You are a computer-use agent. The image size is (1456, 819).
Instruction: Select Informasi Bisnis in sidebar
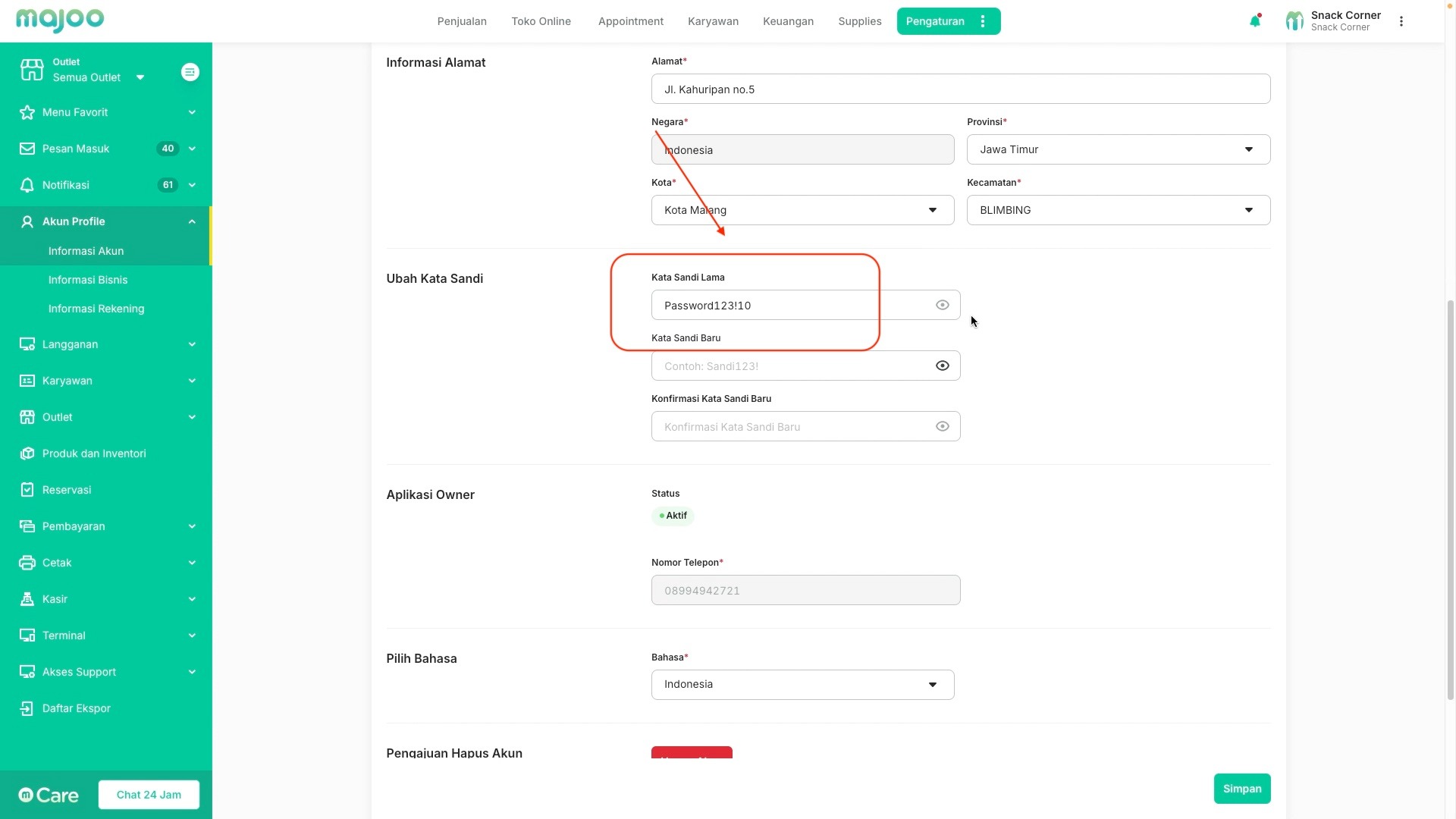88,280
